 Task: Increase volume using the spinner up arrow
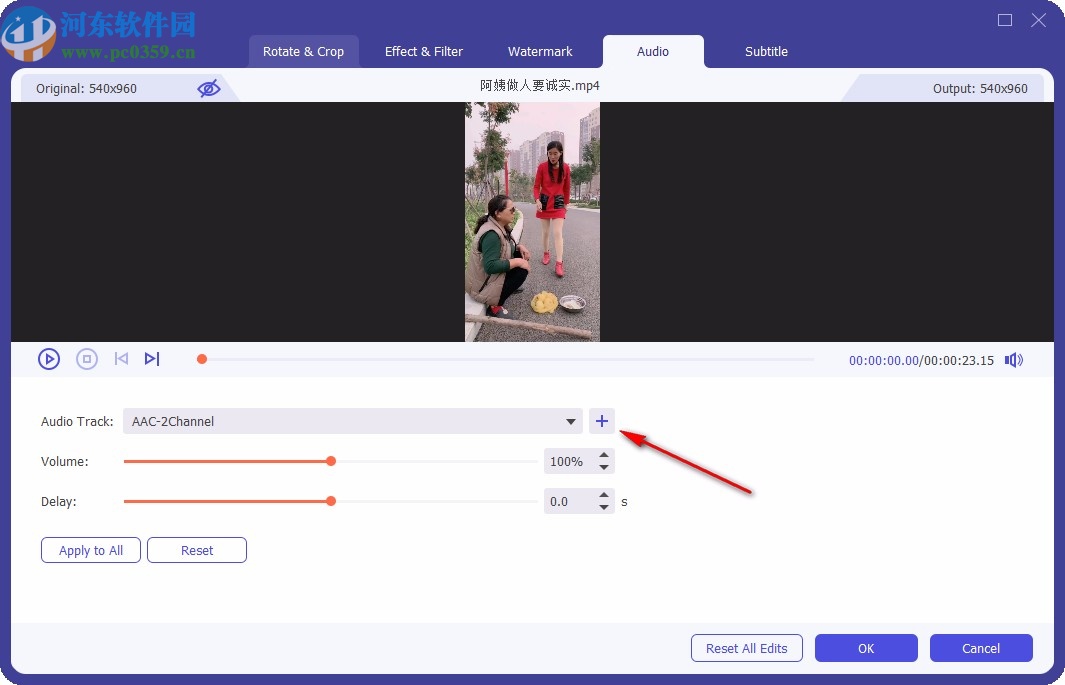(x=603, y=455)
